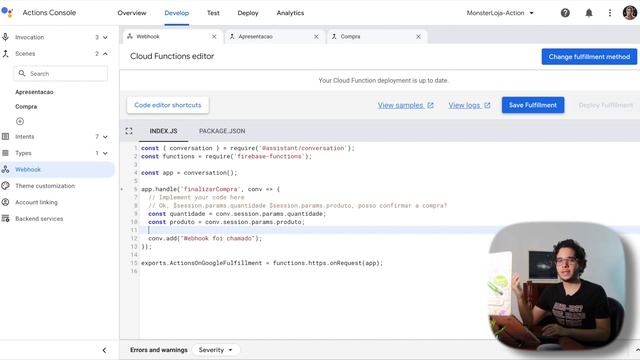Click the Google Assistant logo icon
Screen dimensions: 640x360
click(7, 12)
